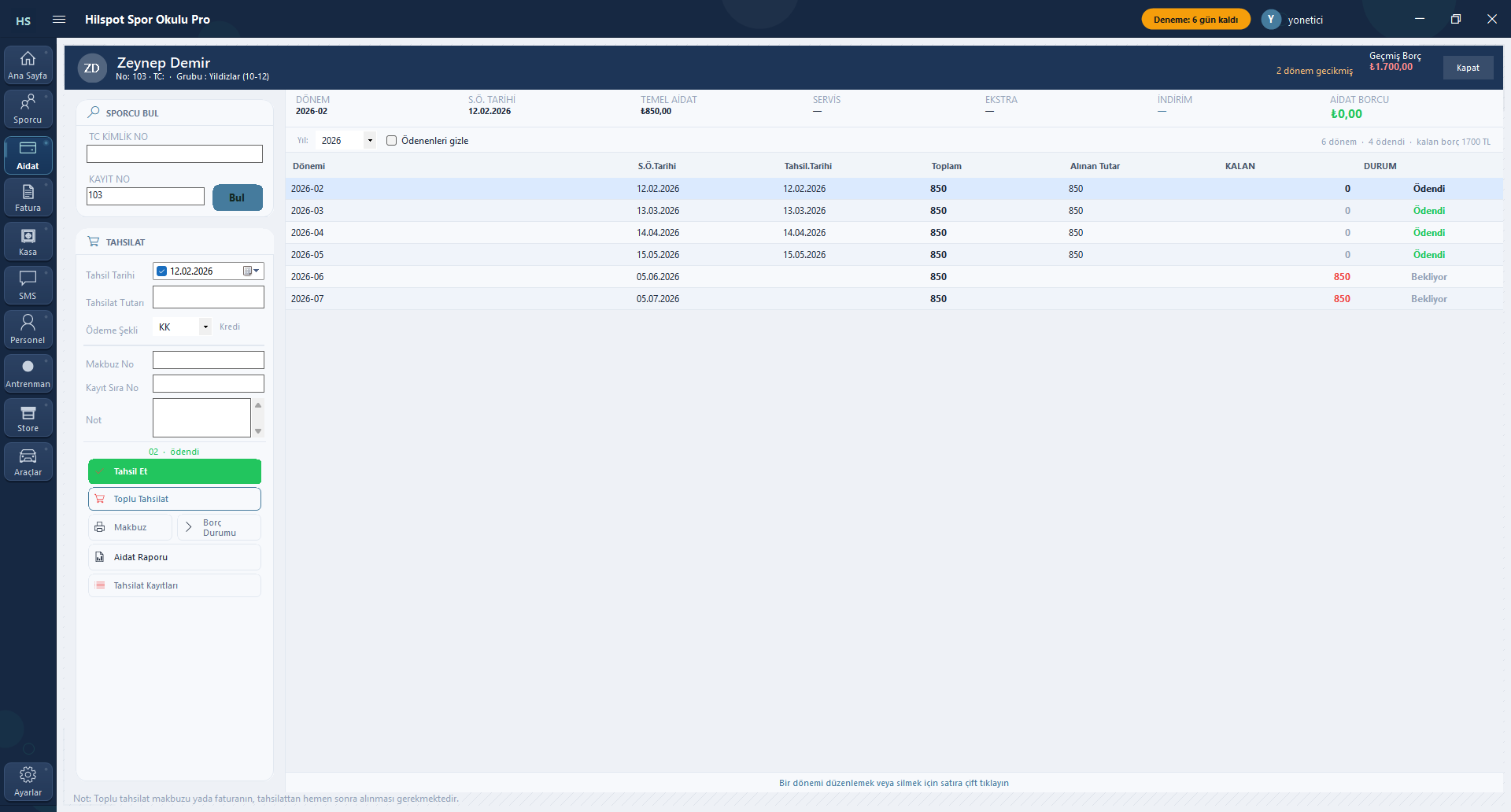The image size is (1511, 812).
Task: Open the Kasa cash section
Action: (28, 242)
